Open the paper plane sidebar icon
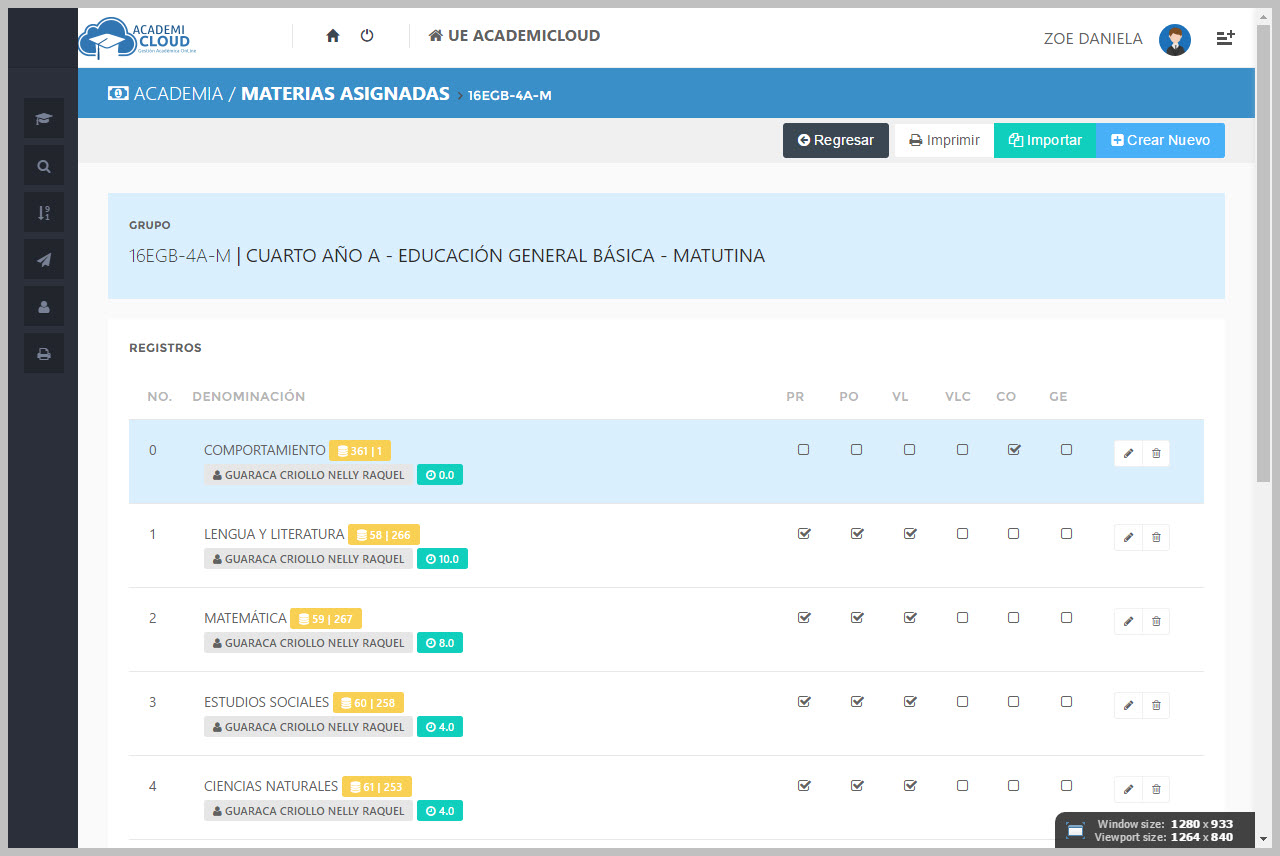The width and height of the screenshot is (1280, 856). [x=44, y=260]
